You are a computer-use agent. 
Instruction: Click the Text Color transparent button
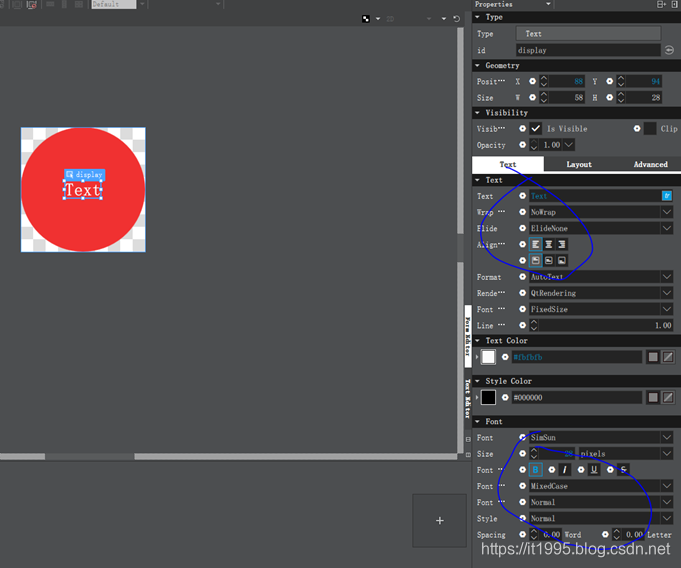(668, 357)
